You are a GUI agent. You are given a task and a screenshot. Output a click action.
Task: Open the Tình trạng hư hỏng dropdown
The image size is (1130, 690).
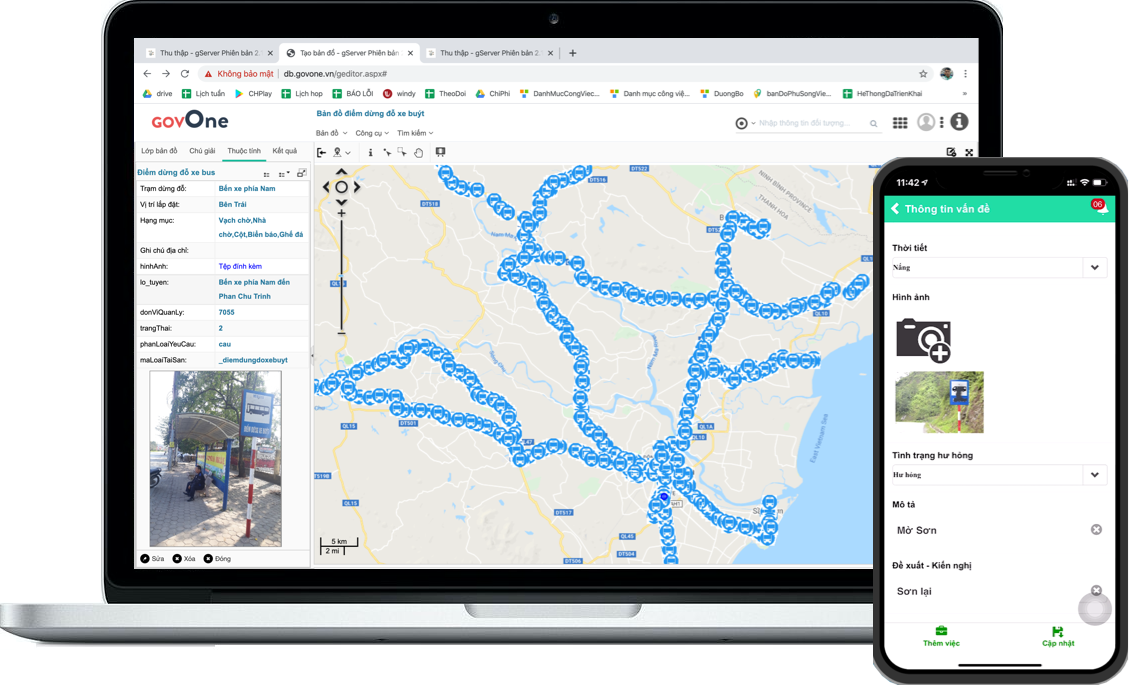pos(1095,475)
